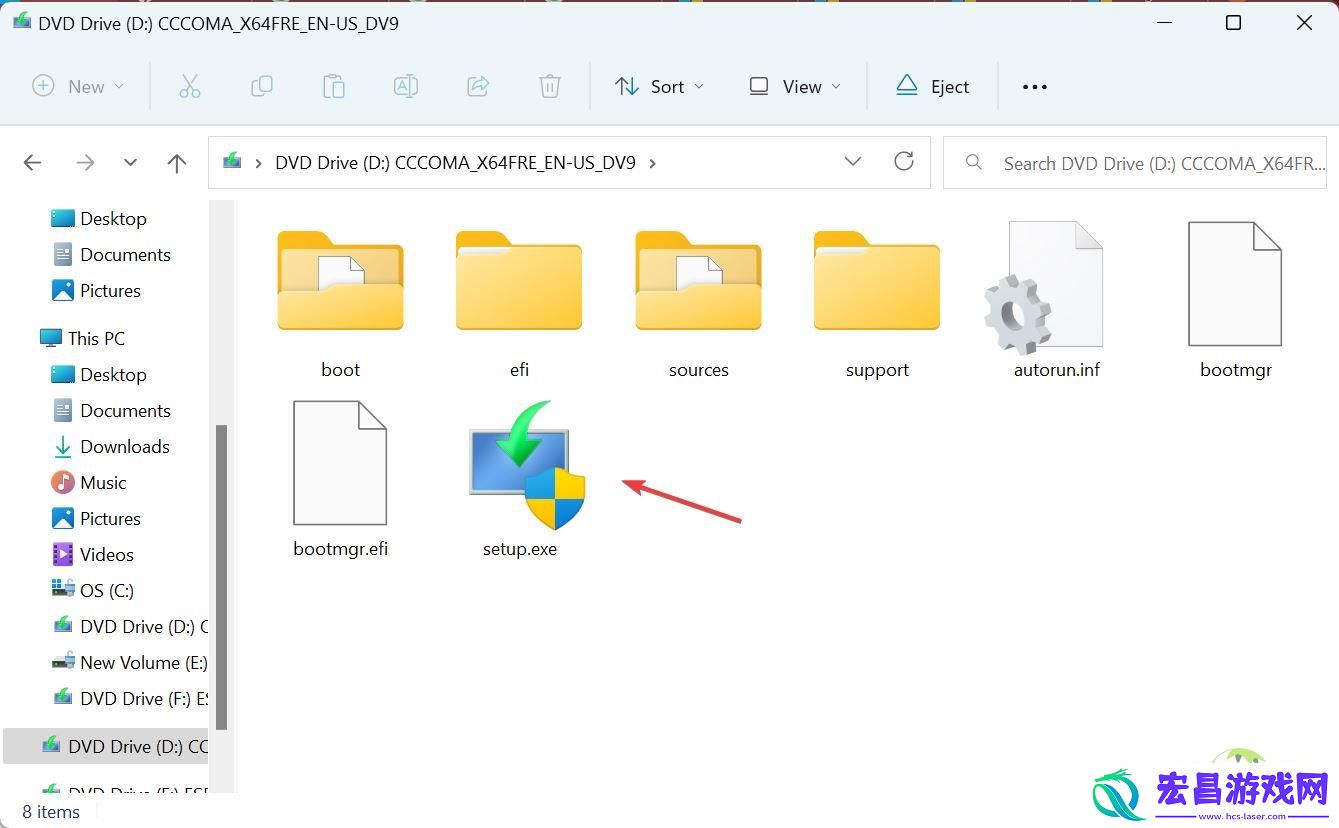Open DVD Drive (F:) under This PC
Image resolution: width=1339 pixels, height=828 pixels.
(129, 698)
